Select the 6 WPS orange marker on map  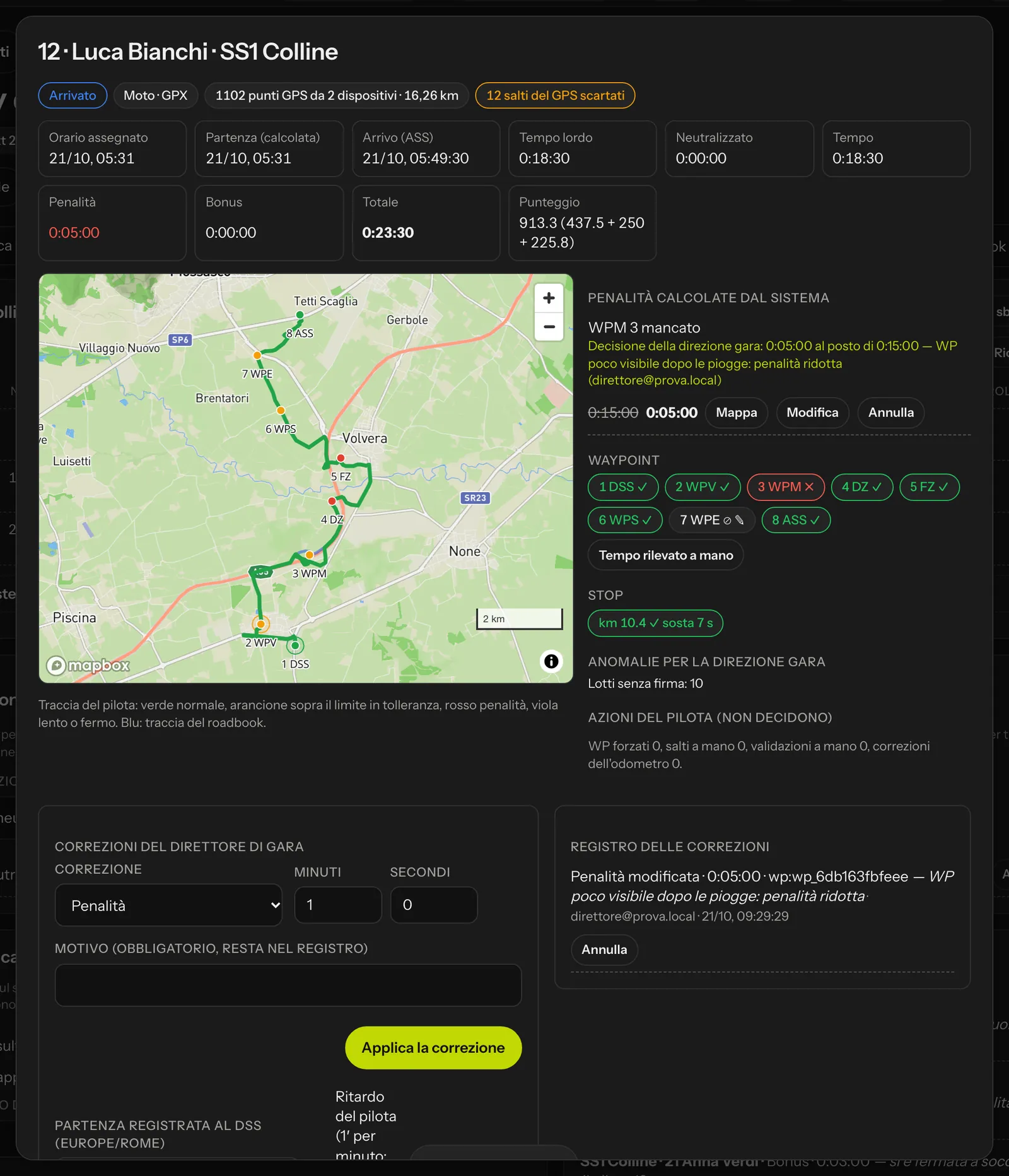coord(281,410)
